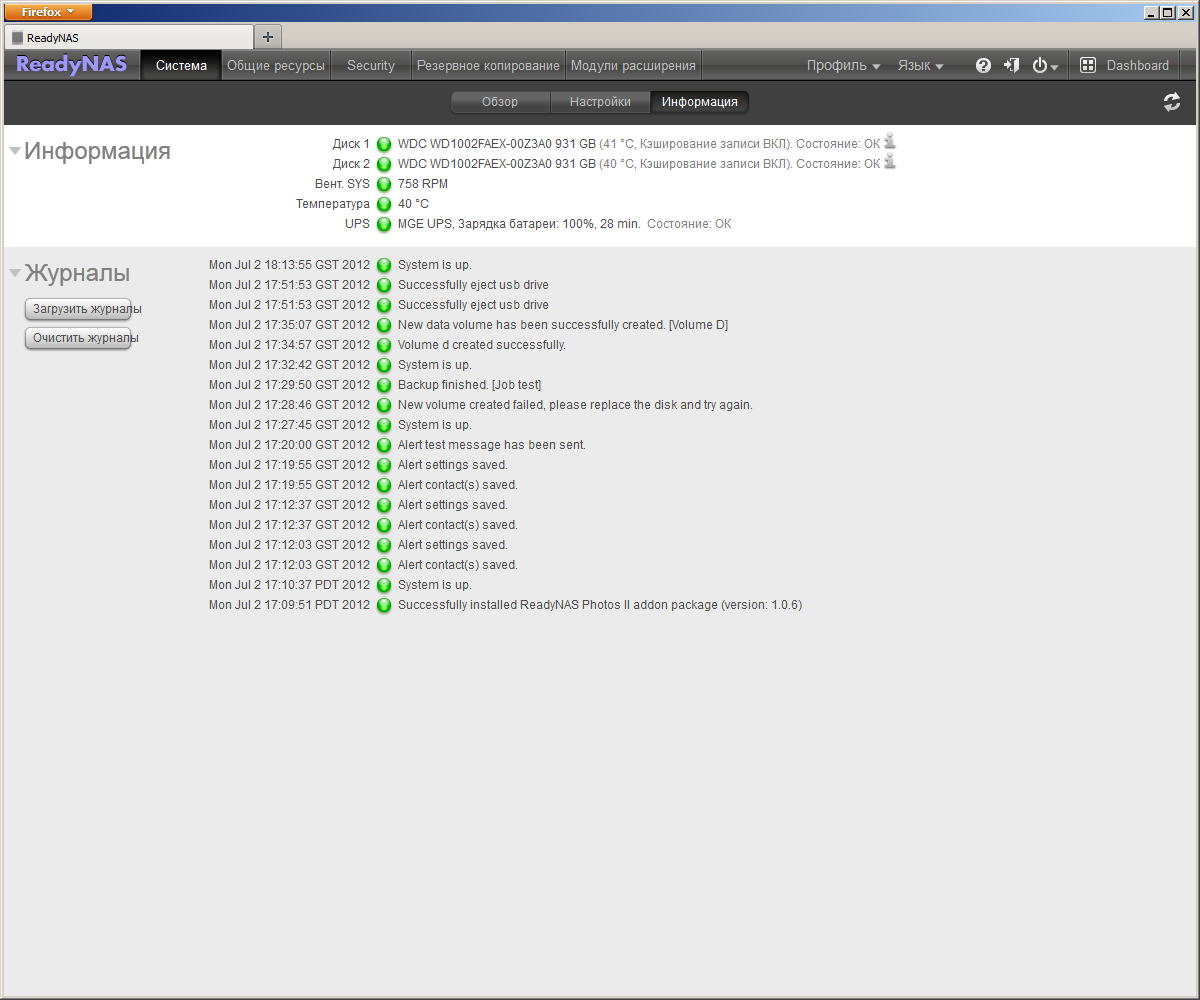This screenshot has width=1200, height=1000.
Task: Click the Загрузить журналы button
Action: (x=78, y=309)
